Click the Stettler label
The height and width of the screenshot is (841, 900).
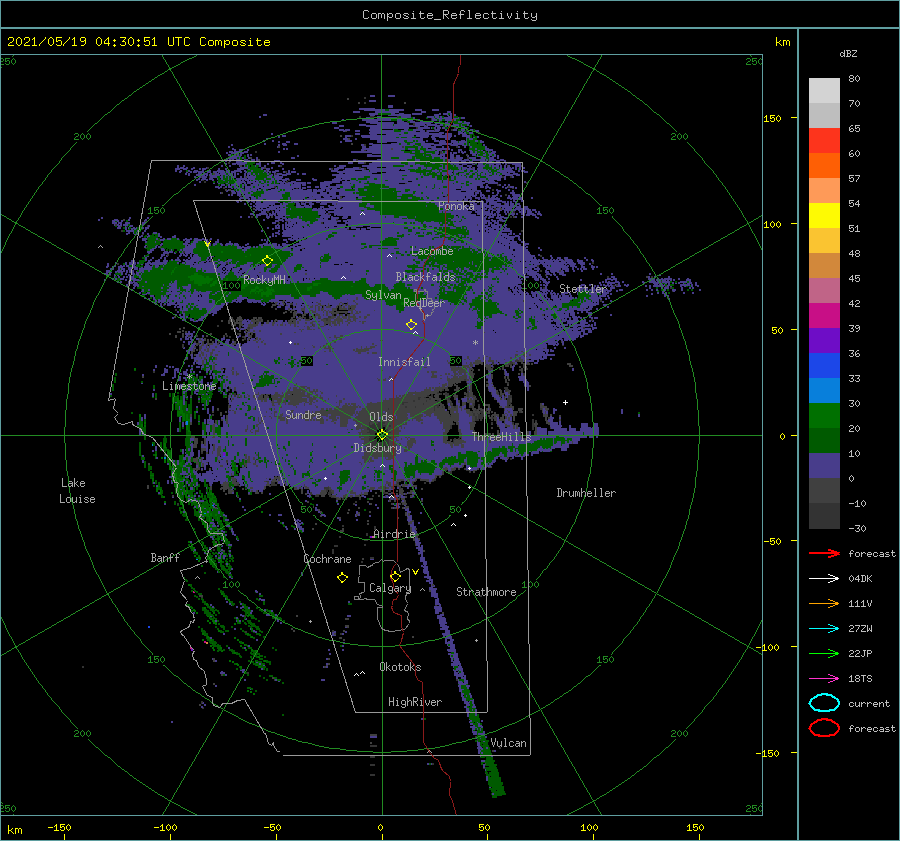[x=583, y=289]
